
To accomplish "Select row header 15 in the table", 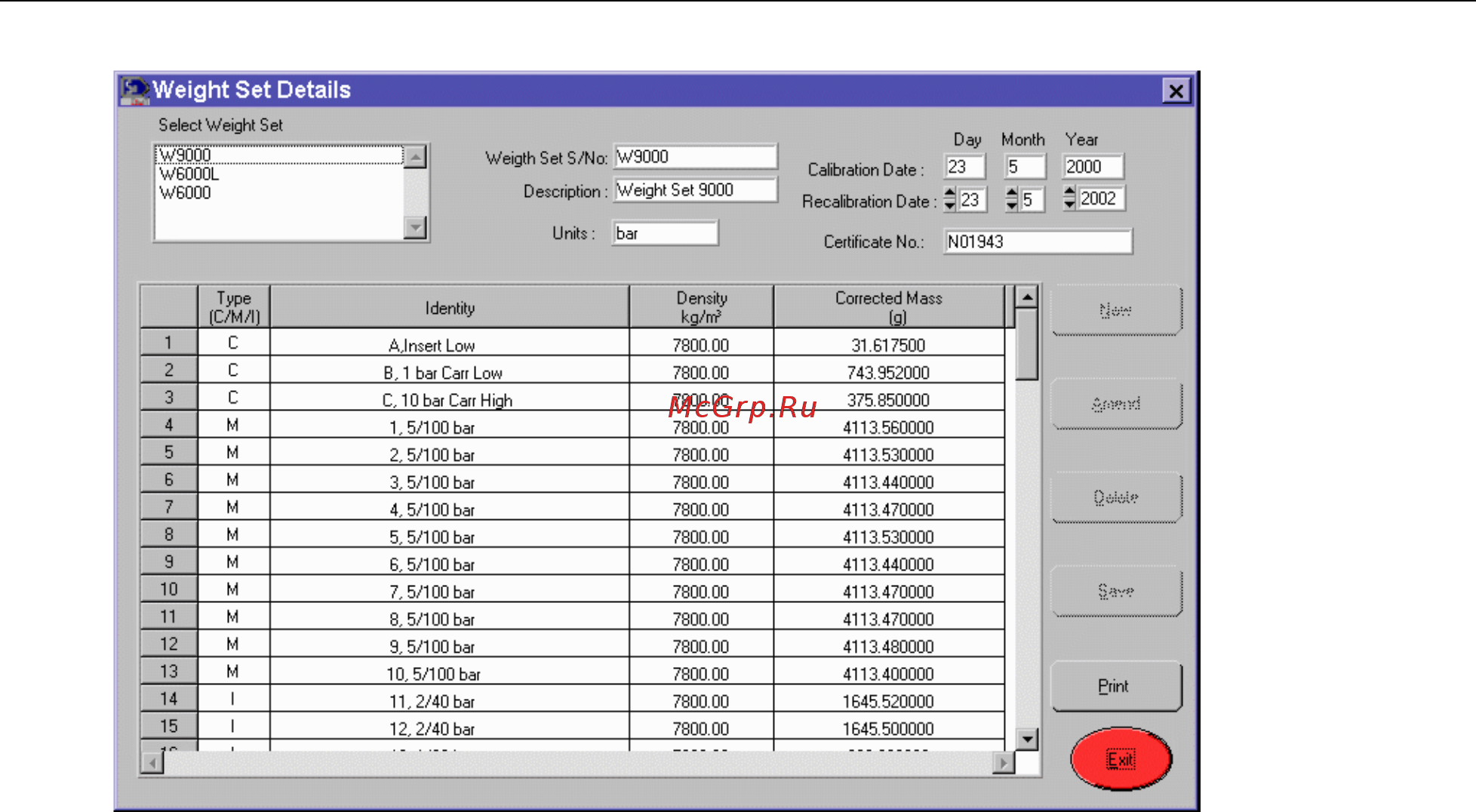I will pyautogui.click(x=169, y=726).
